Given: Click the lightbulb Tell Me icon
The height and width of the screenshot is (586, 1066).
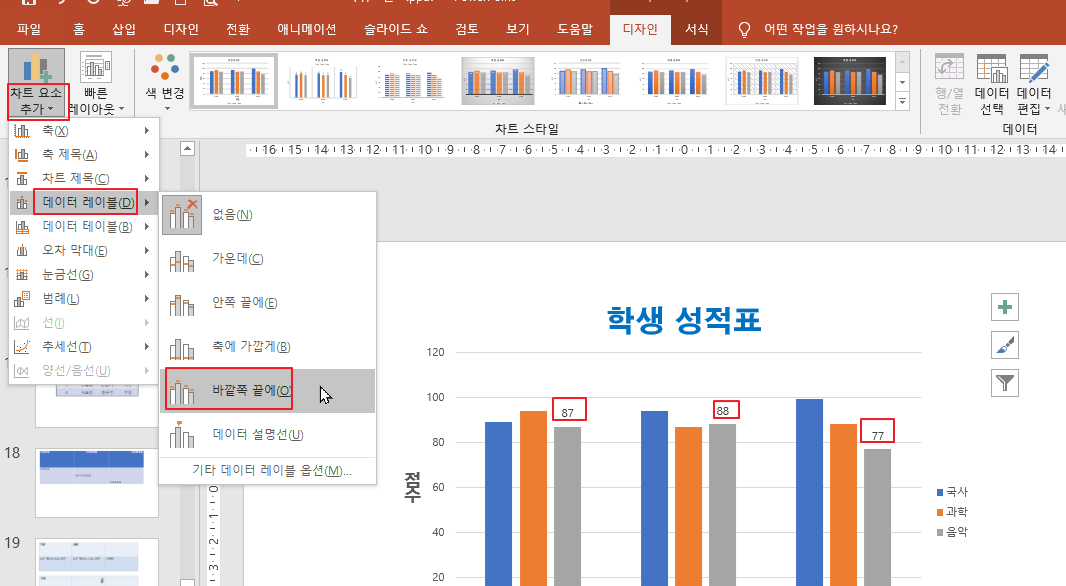Looking at the screenshot, I should 744,30.
